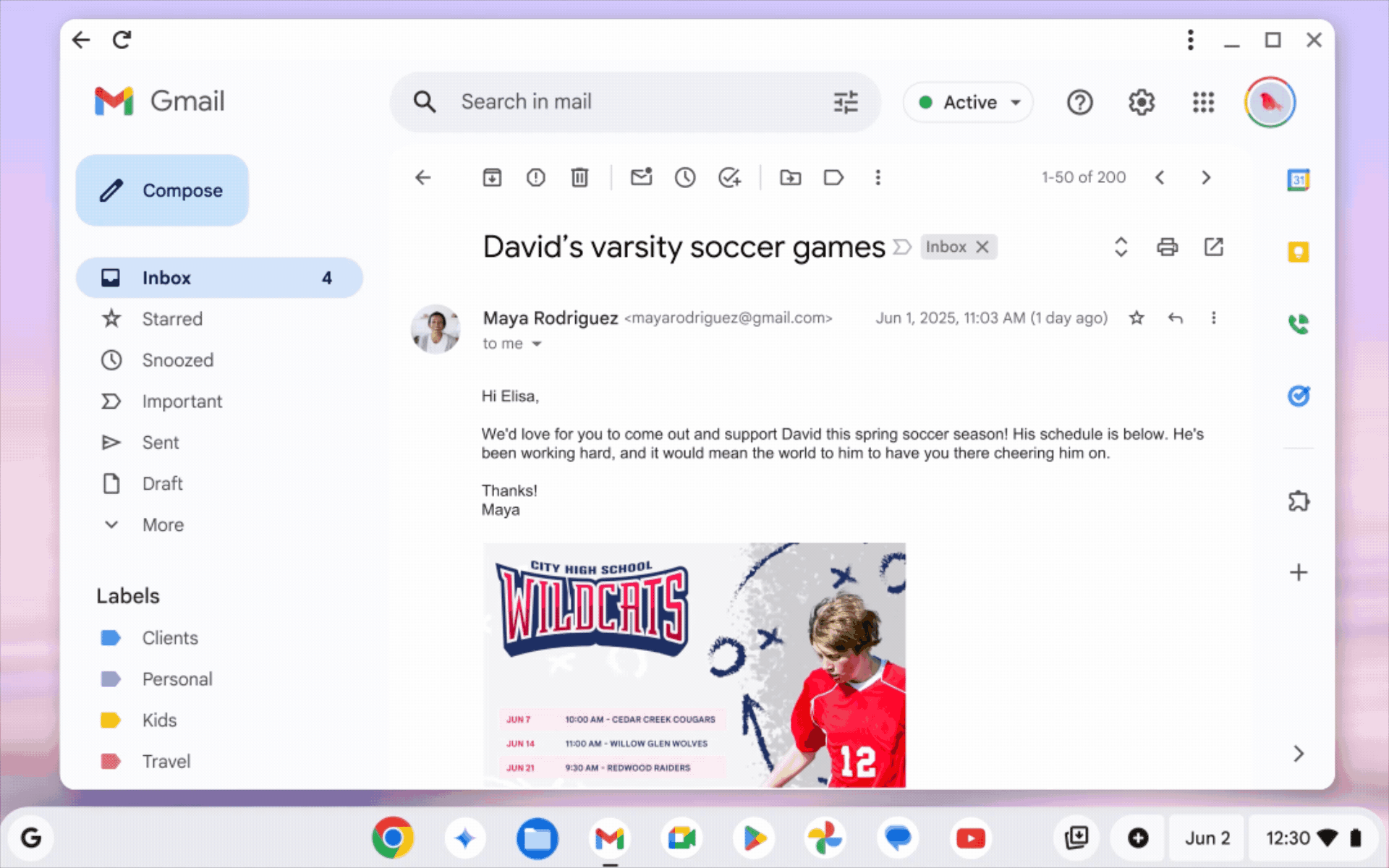Snooze this email
The image size is (1389, 868).
click(684, 177)
